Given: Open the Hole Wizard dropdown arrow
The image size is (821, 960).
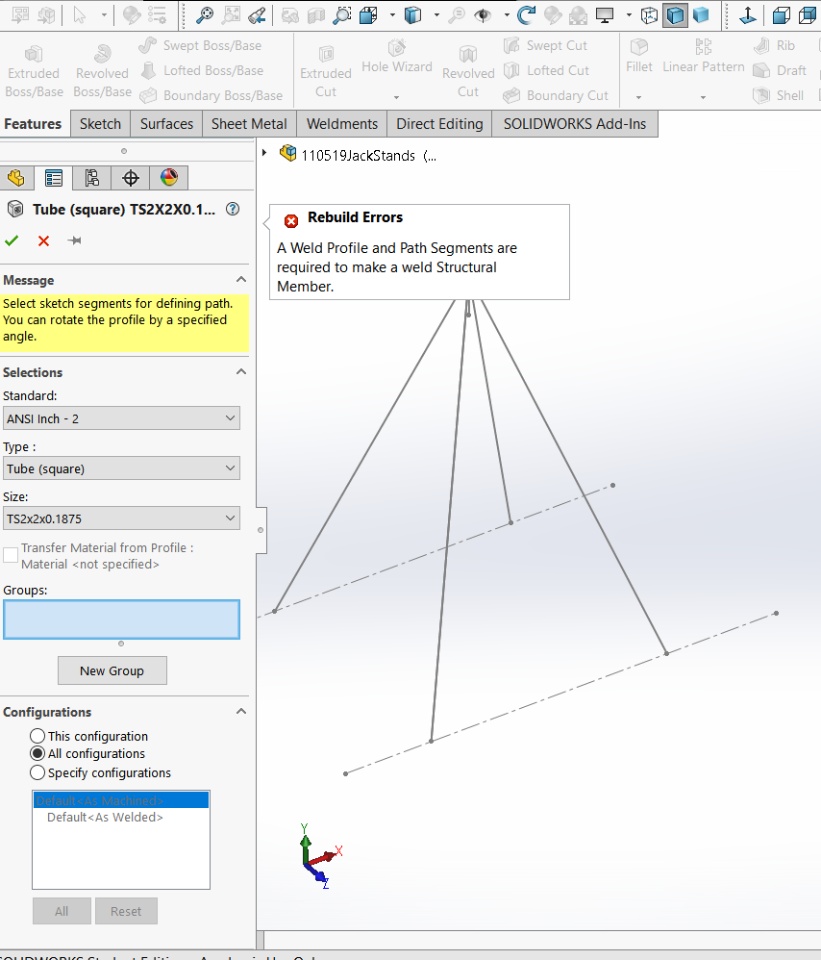Looking at the screenshot, I should (396, 97).
